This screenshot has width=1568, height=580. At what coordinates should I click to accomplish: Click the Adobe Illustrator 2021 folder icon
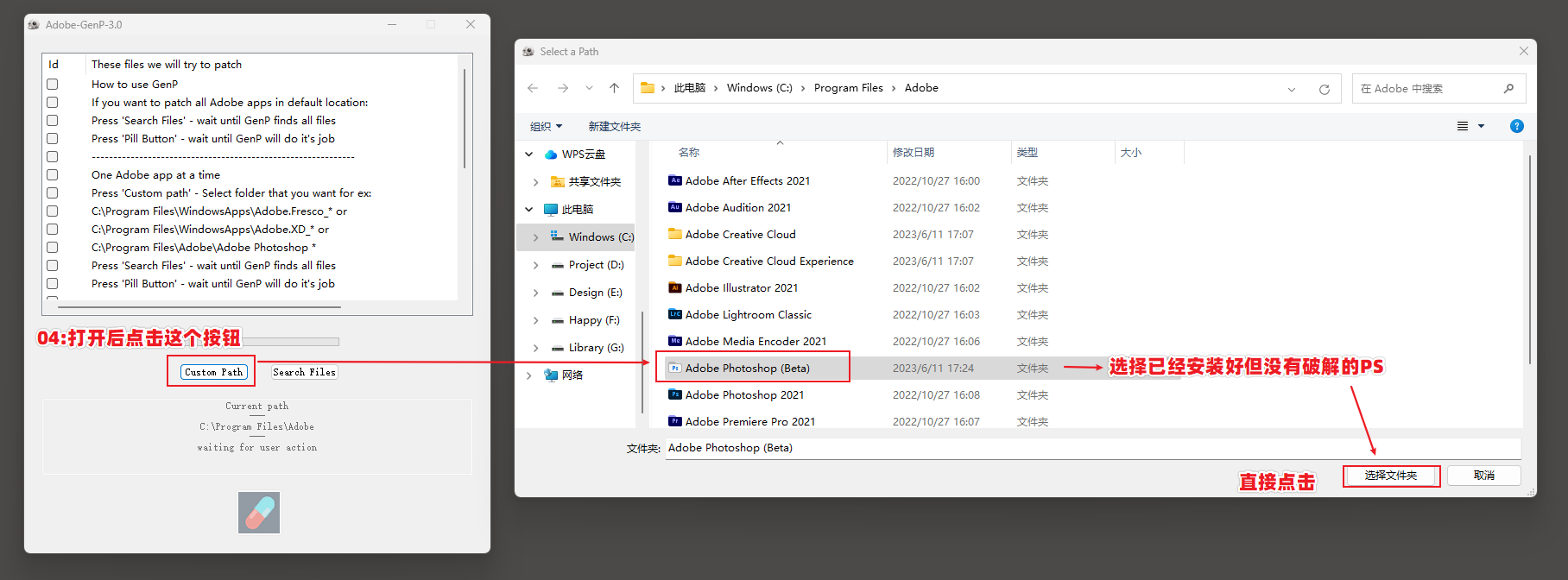(675, 287)
